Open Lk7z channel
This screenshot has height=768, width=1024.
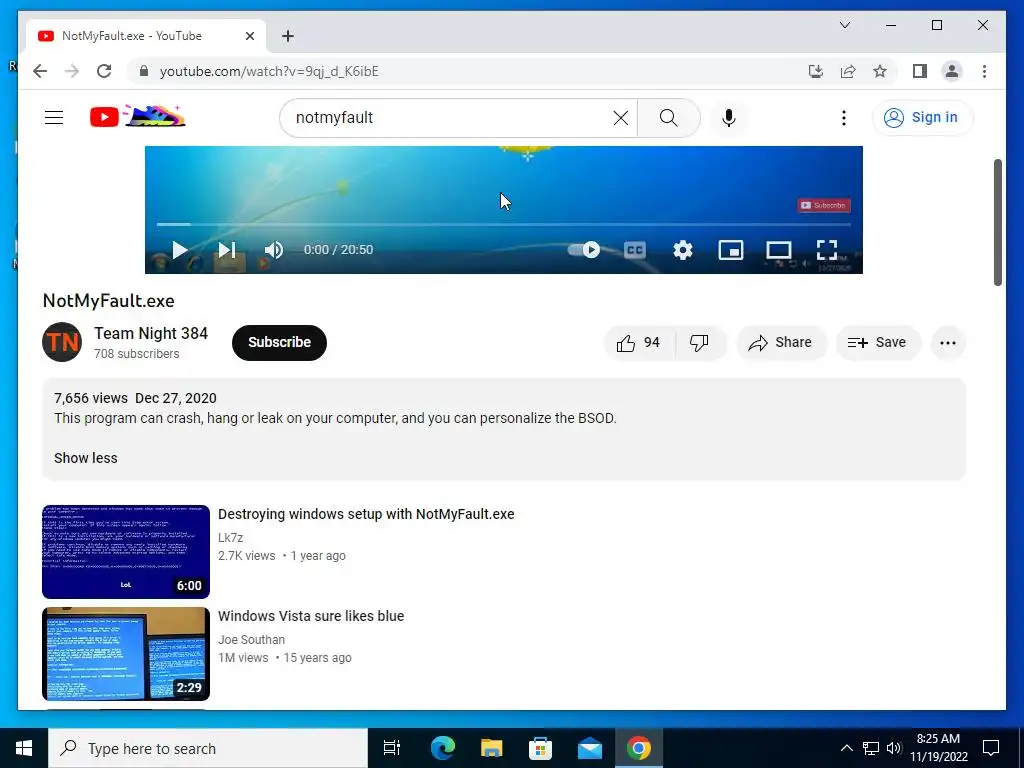click(231, 537)
